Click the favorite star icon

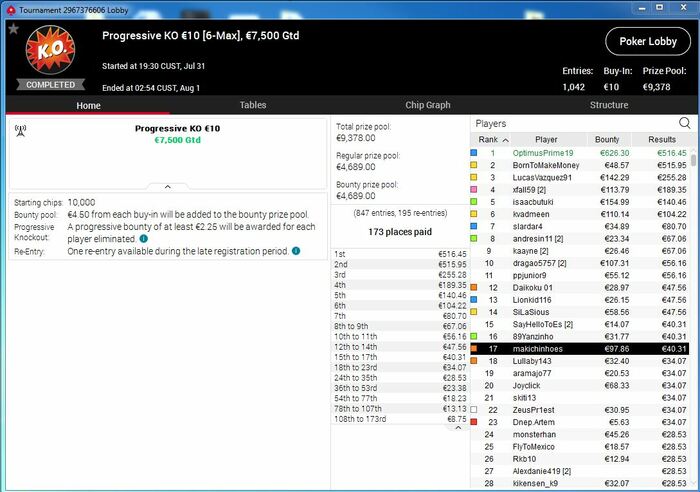pyautogui.click(x=13, y=29)
